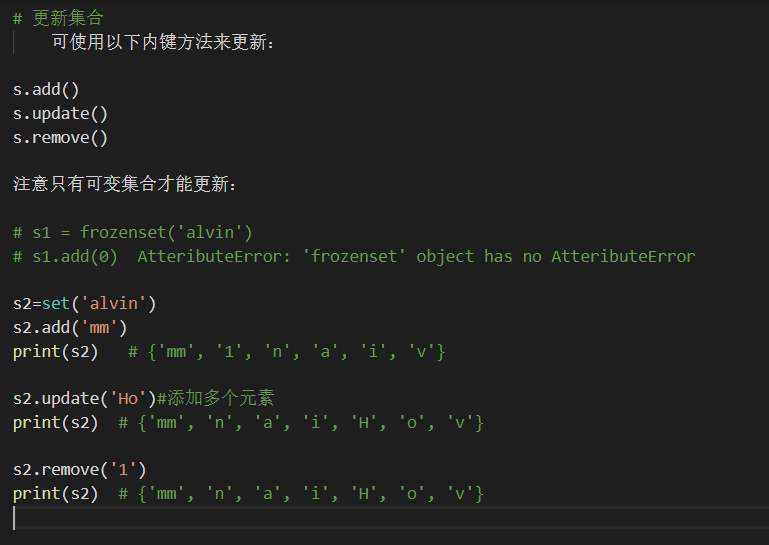Click on the s.remove() line
Image resolution: width=769 pixels, height=545 pixels.
tap(60, 138)
